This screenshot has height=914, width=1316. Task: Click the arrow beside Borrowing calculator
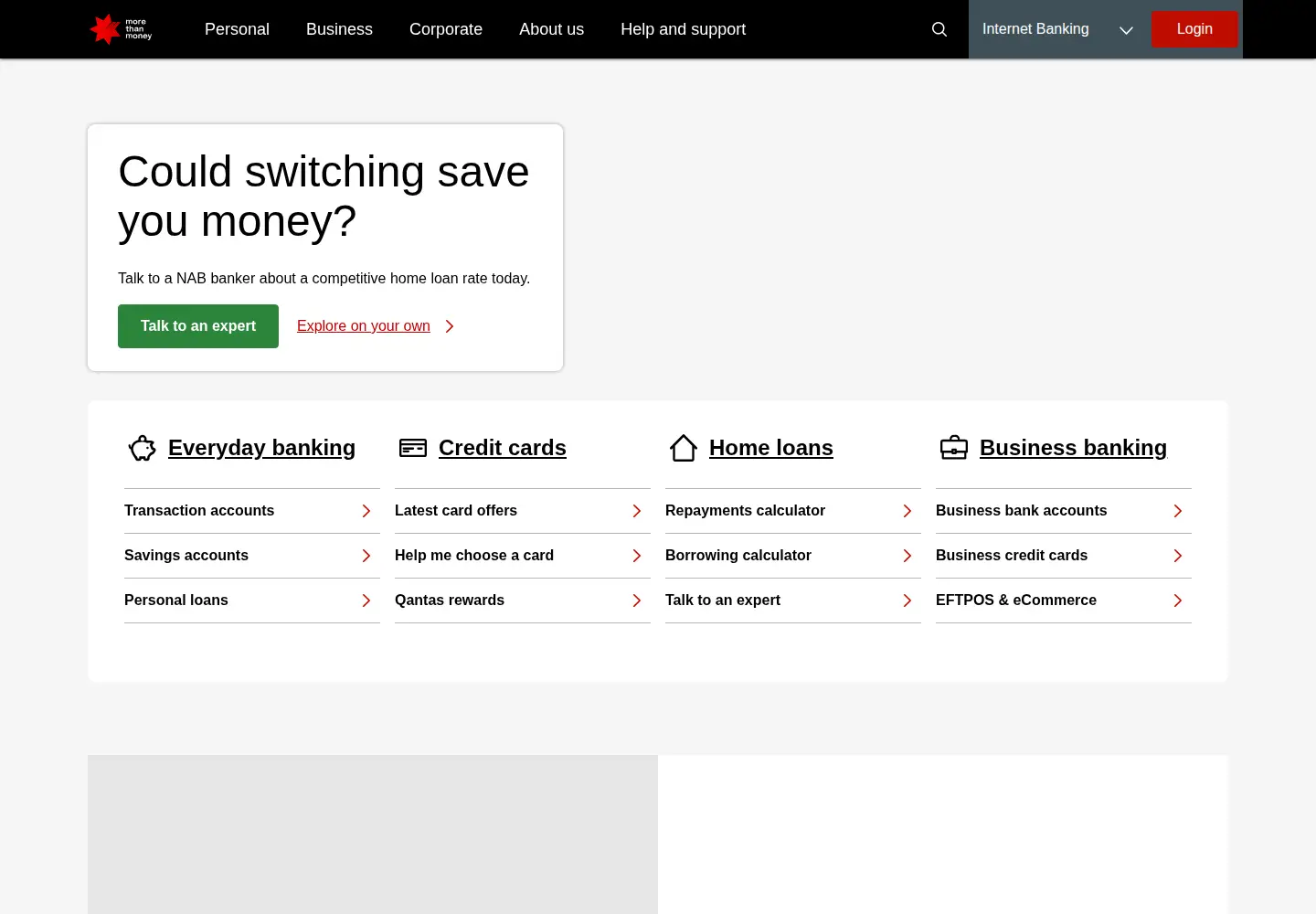pos(907,556)
